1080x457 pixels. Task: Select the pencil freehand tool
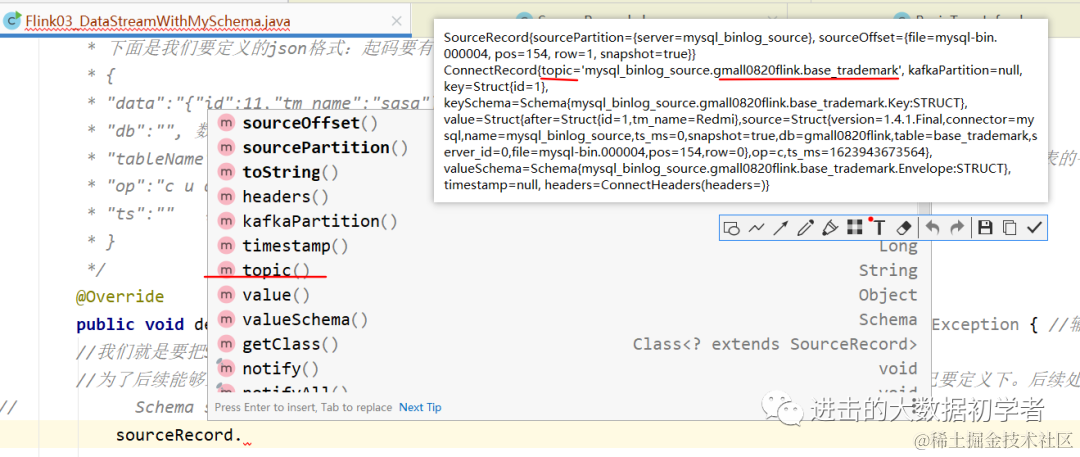click(x=804, y=228)
